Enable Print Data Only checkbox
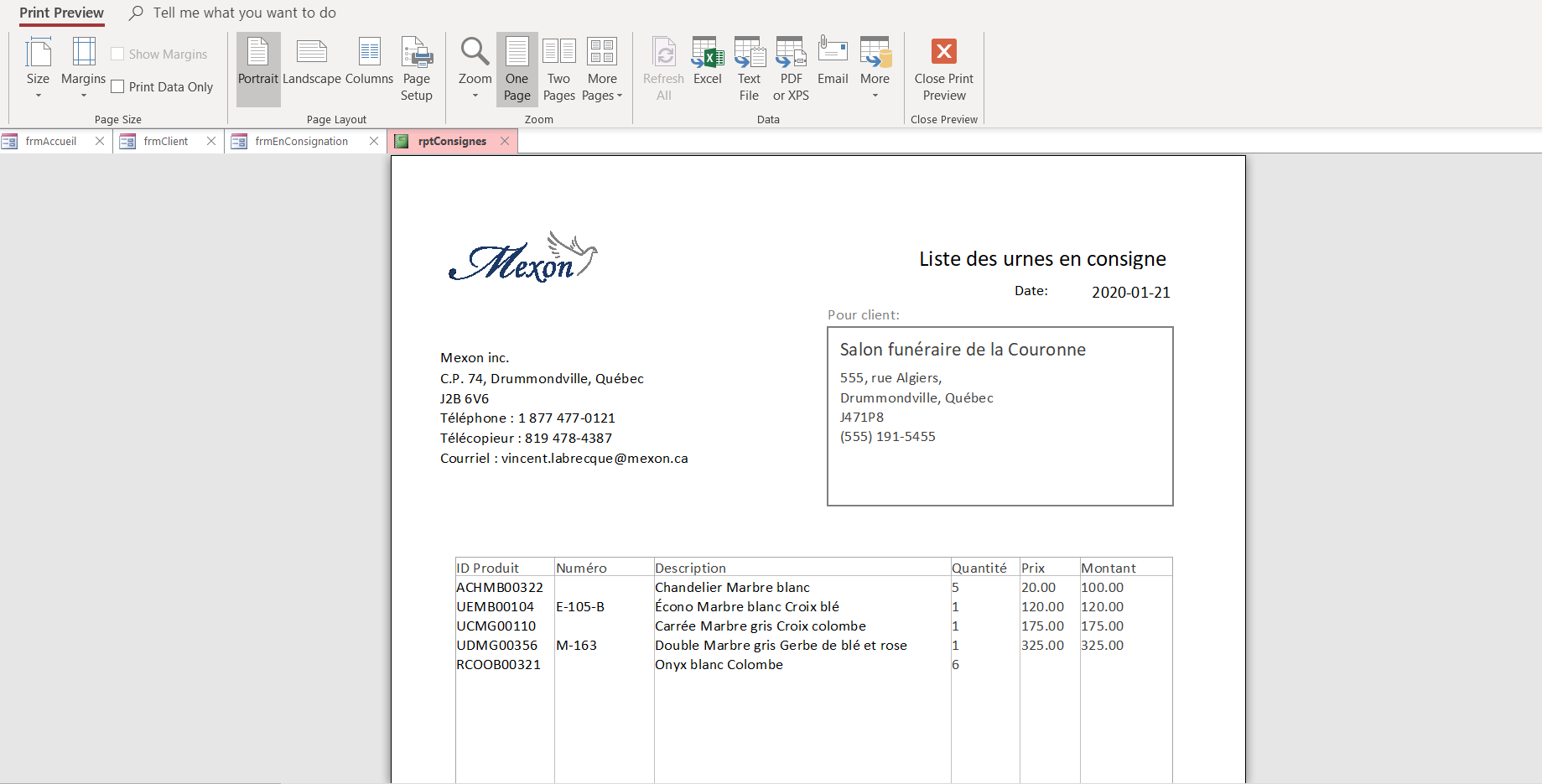This screenshot has width=1542, height=784. (x=118, y=87)
